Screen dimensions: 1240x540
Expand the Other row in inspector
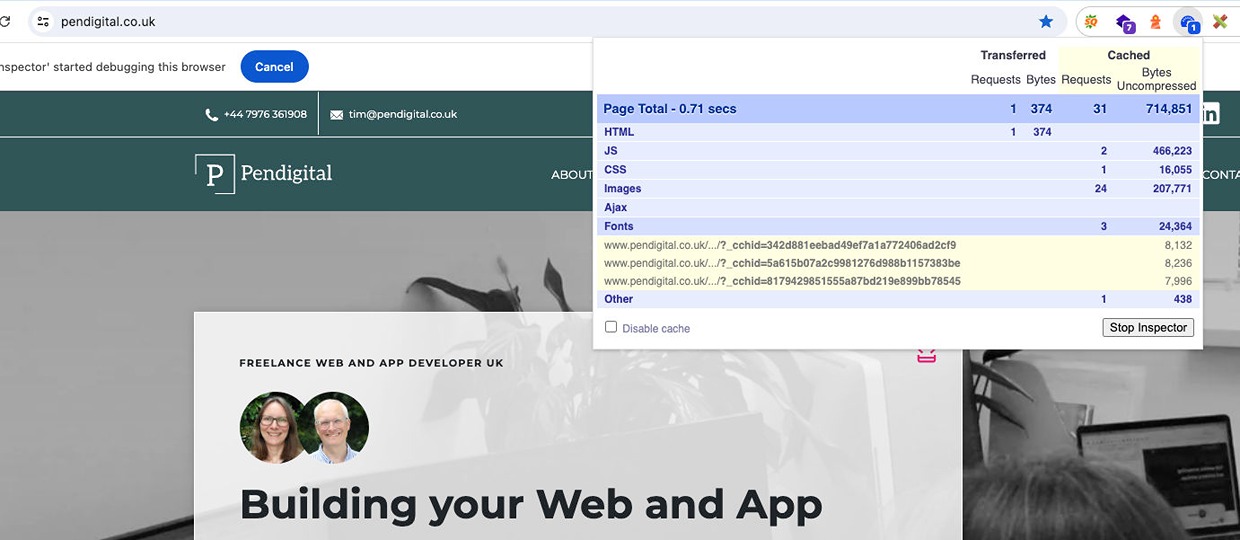[x=898, y=299]
